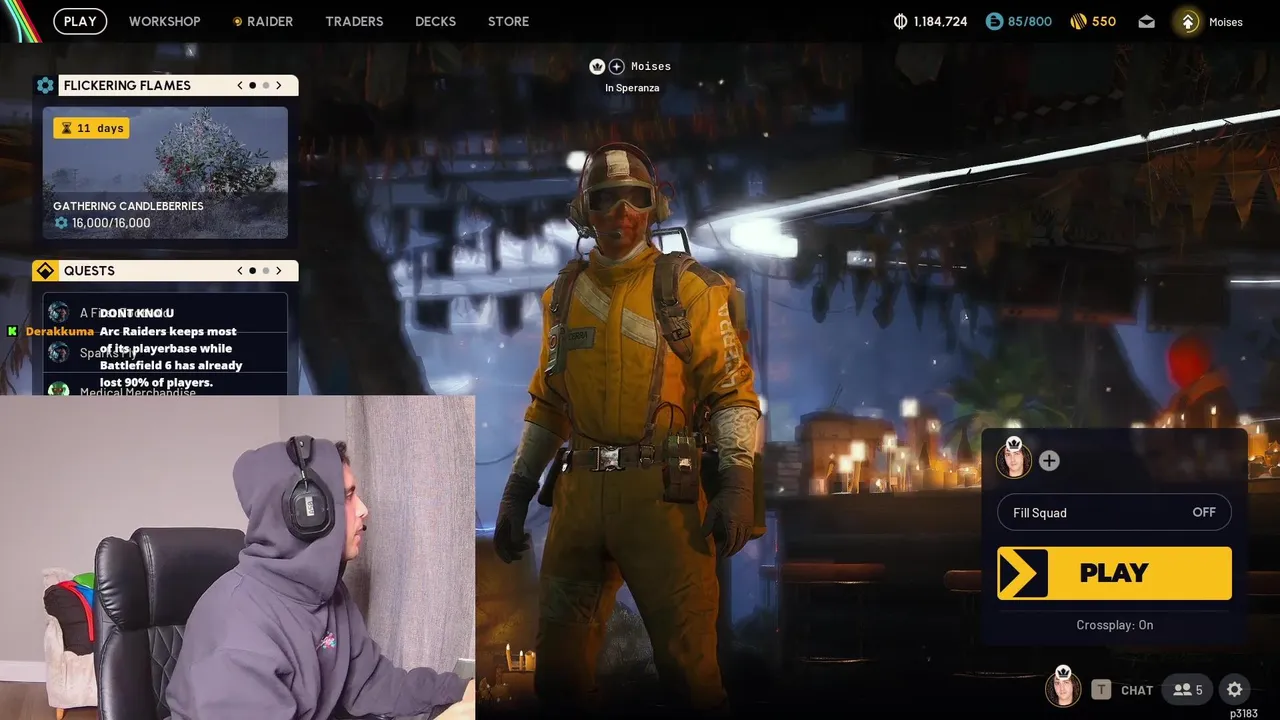Click the glowing level-up arrow profile icon
Image resolution: width=1280 pixels, height=720 pixels.
pos(1188,21)
